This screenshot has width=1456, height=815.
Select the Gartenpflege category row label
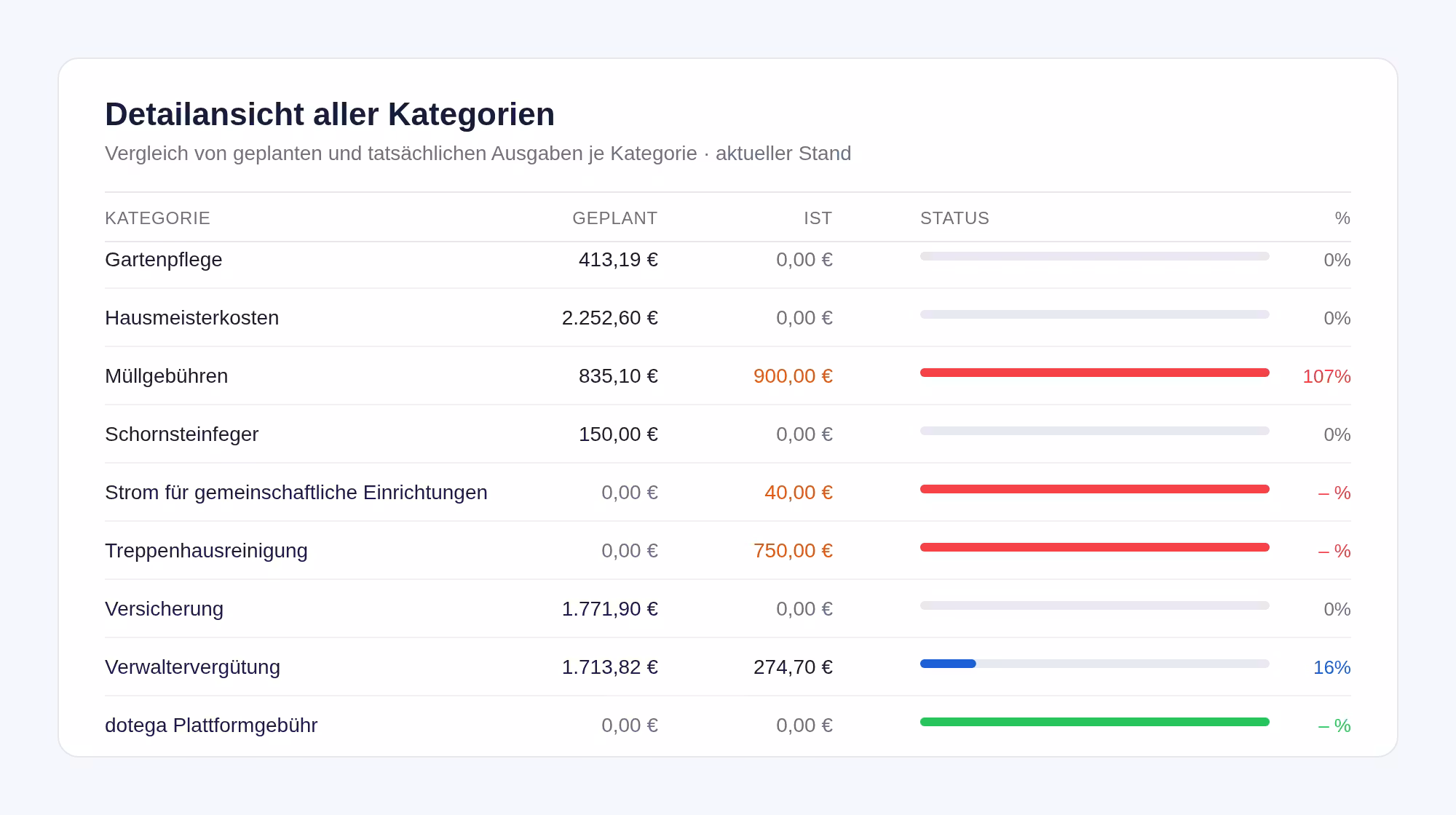tap(164, 260)
